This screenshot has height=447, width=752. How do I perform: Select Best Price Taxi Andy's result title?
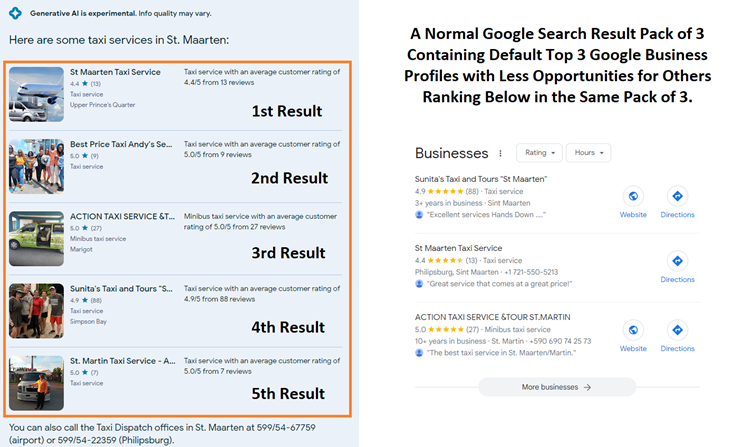point(122,144)
